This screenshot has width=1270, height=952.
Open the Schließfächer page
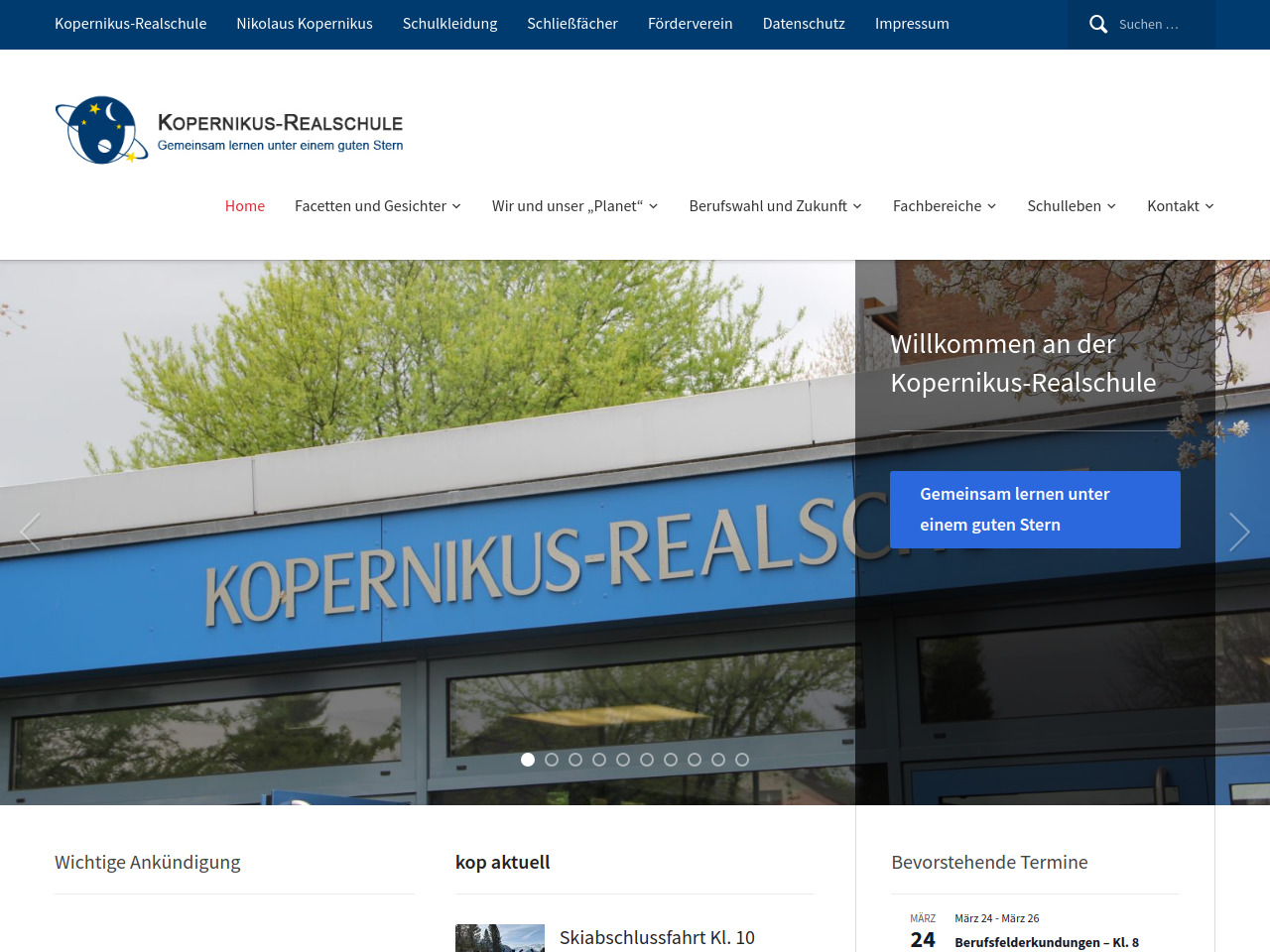click(x=572, y=24)
